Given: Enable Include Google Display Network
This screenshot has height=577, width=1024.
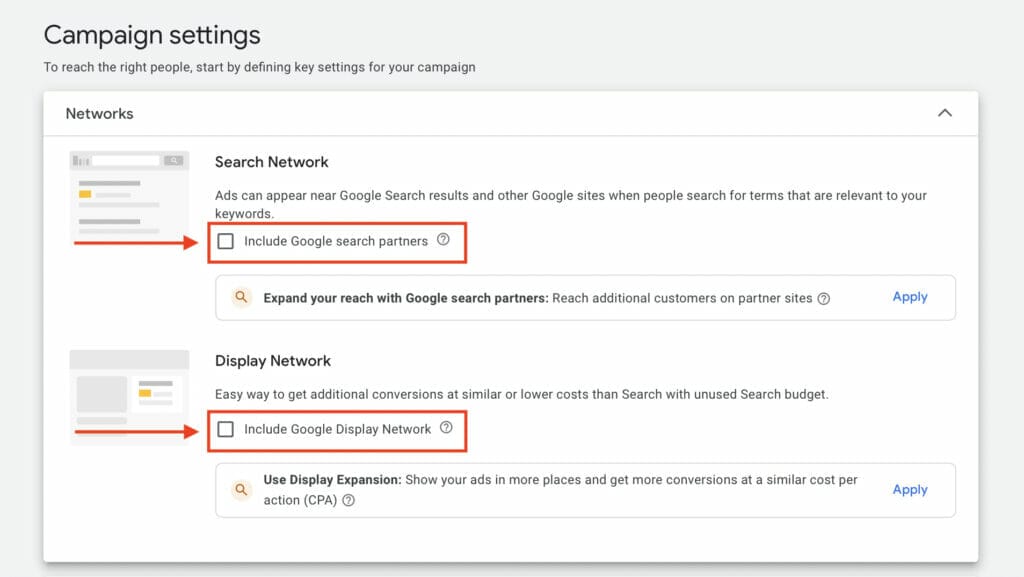Looking at the screenshot, I should [x=227, y=430].
